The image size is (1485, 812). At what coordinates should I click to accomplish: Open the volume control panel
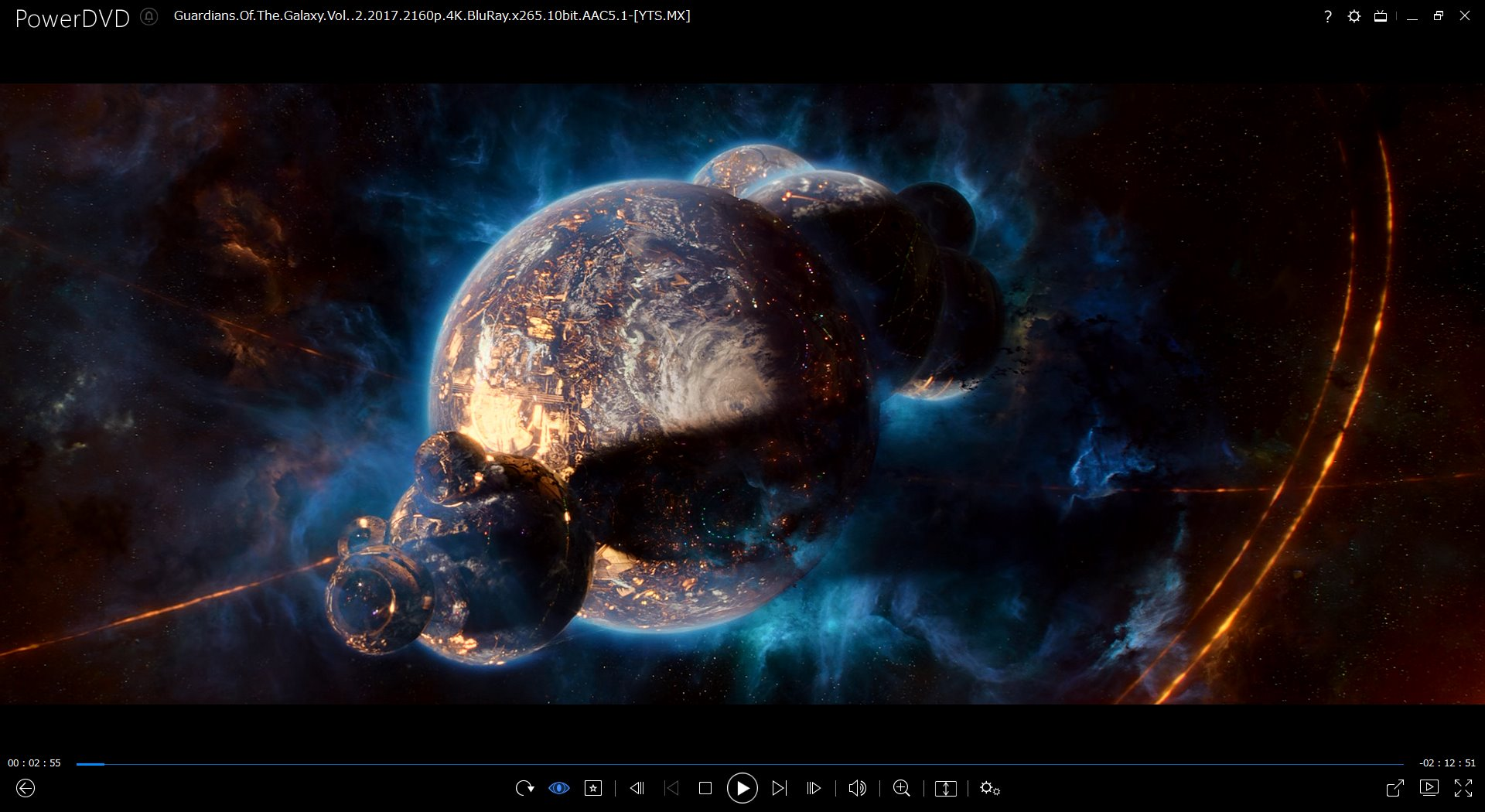click(858, 789)
